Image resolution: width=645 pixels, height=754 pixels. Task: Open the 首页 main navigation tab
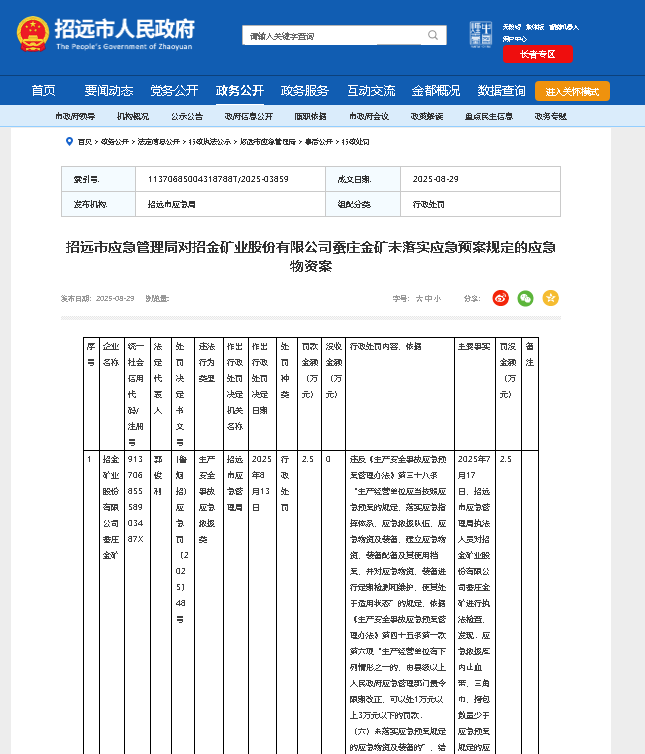(43, 91)
